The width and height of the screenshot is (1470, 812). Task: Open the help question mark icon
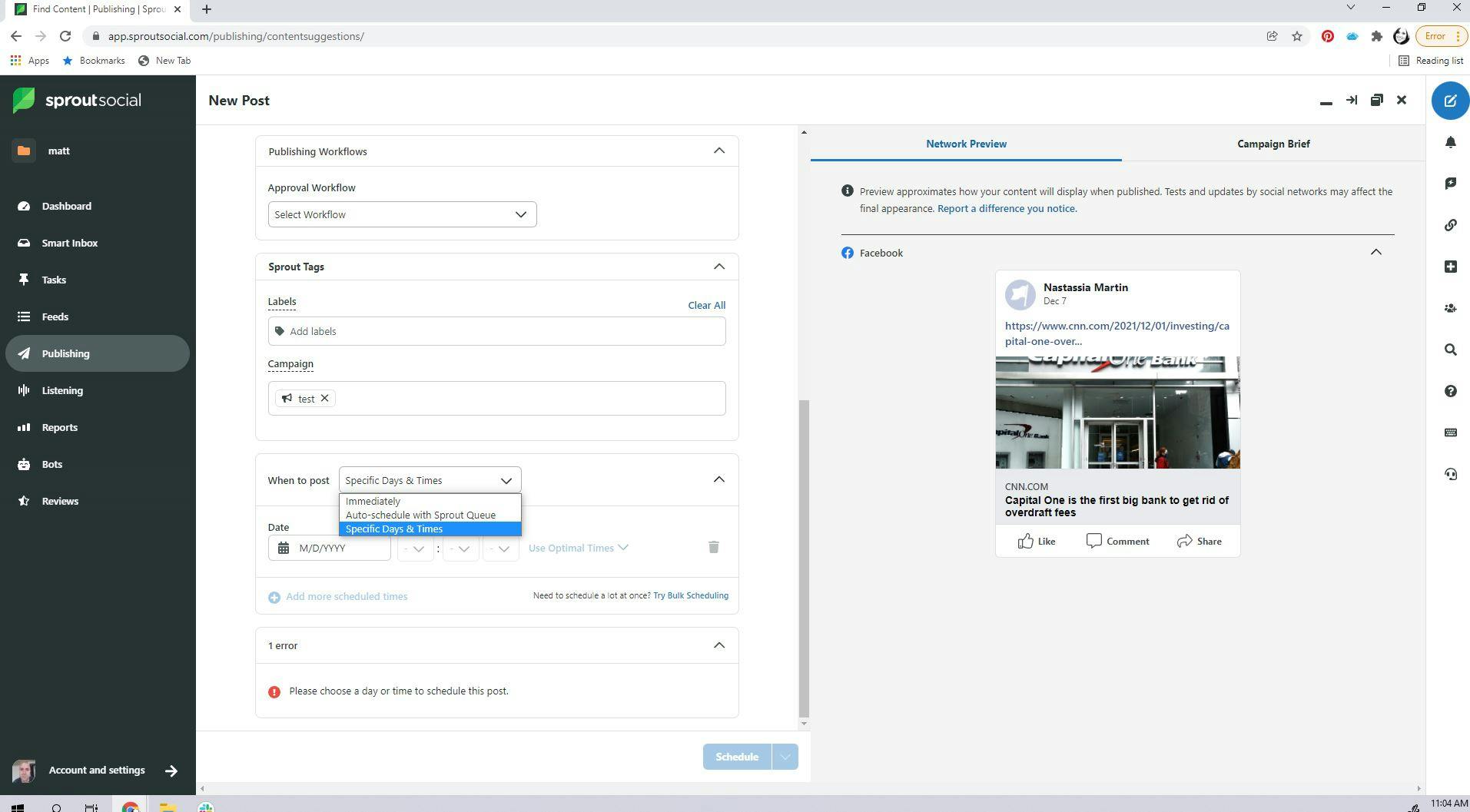tap(1450, 391)
